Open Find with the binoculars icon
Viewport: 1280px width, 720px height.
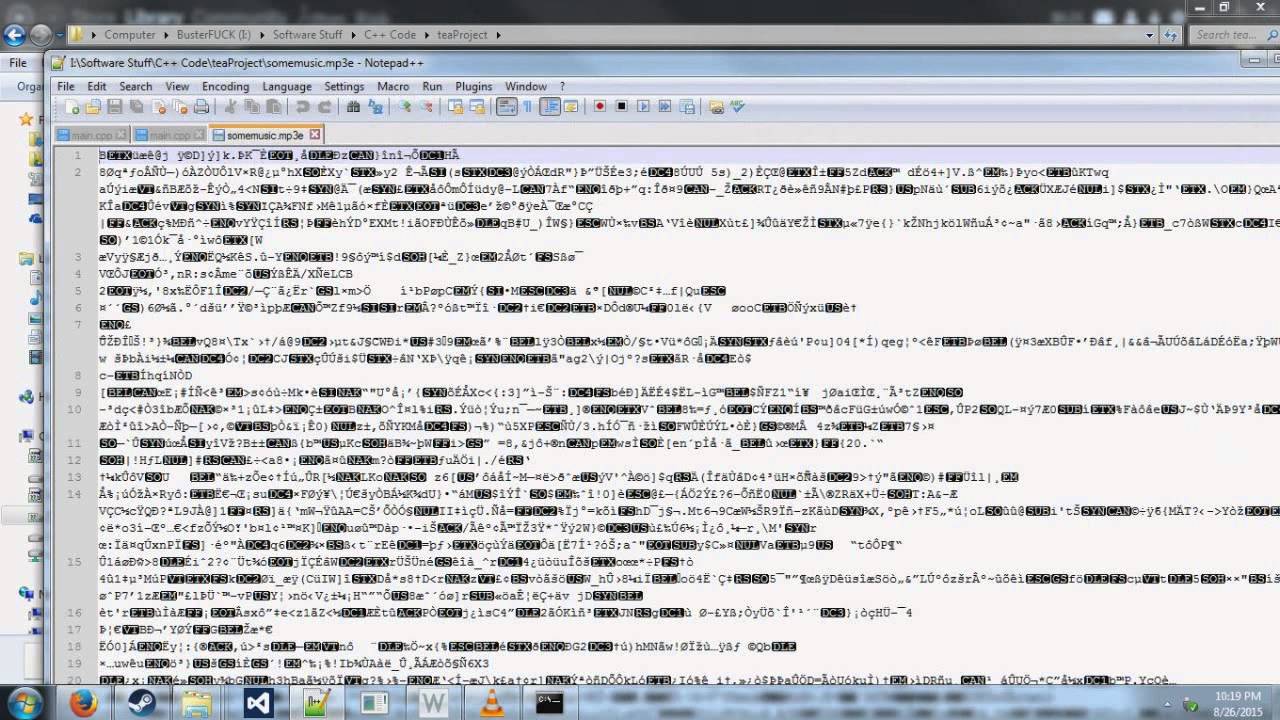353,107
